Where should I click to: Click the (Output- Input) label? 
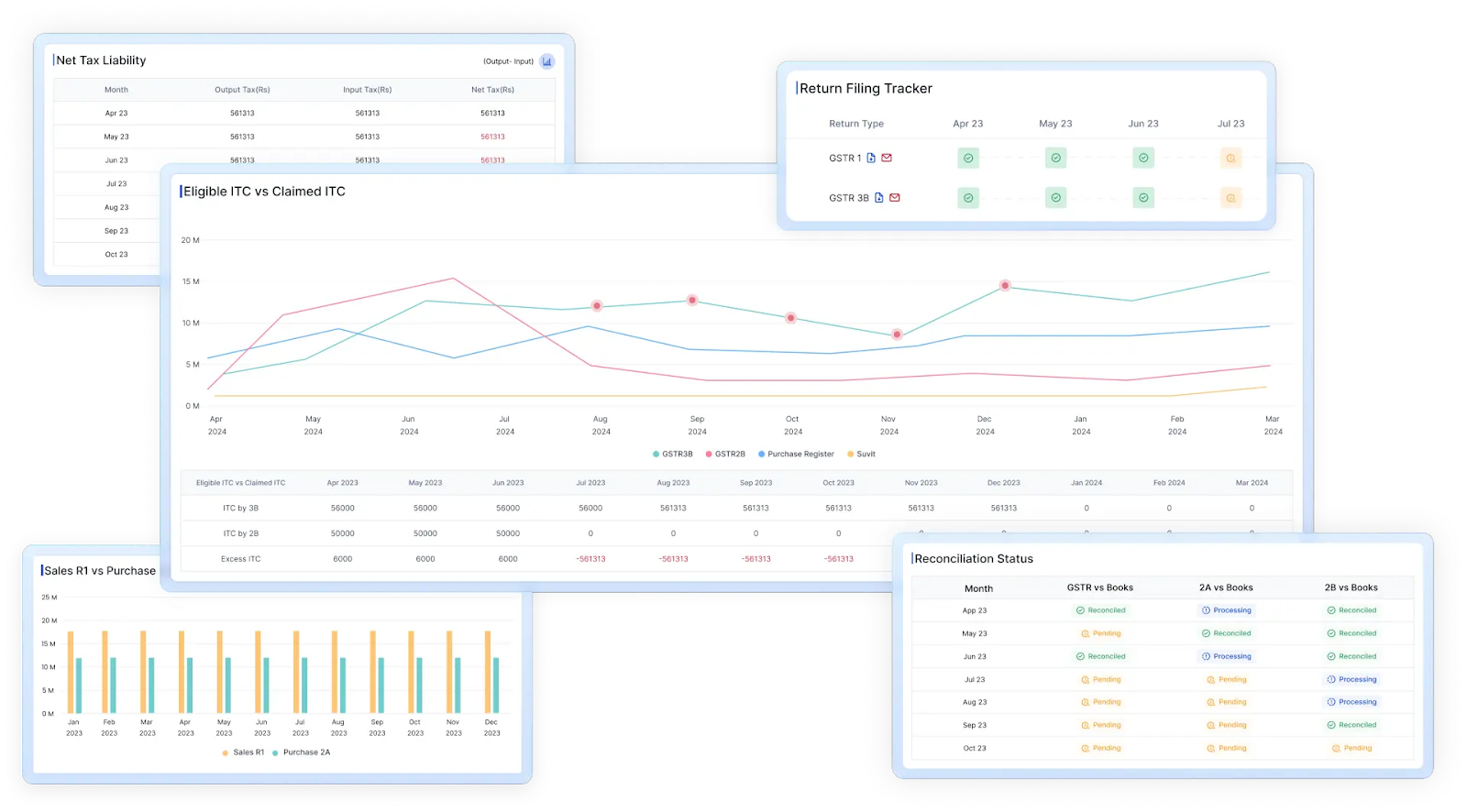point(508,61)
